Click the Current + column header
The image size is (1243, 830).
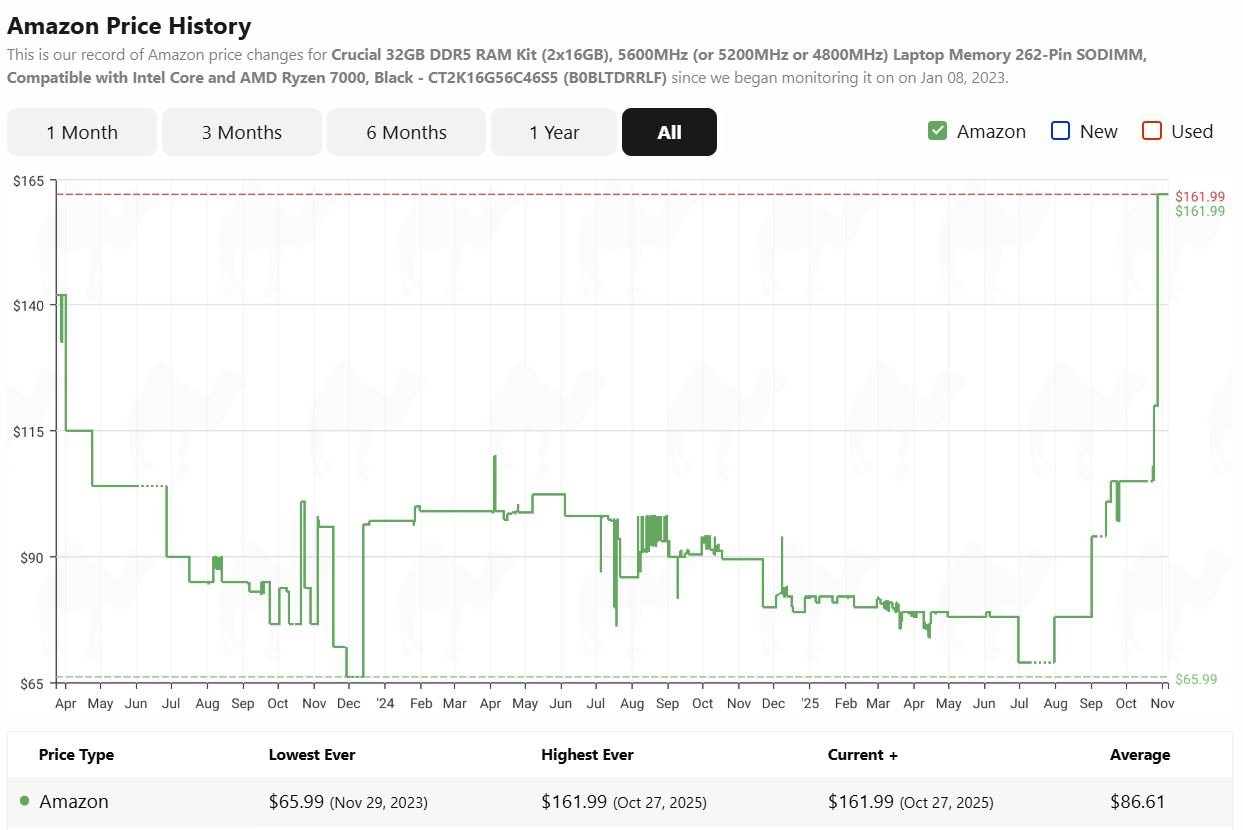(862, 755)
